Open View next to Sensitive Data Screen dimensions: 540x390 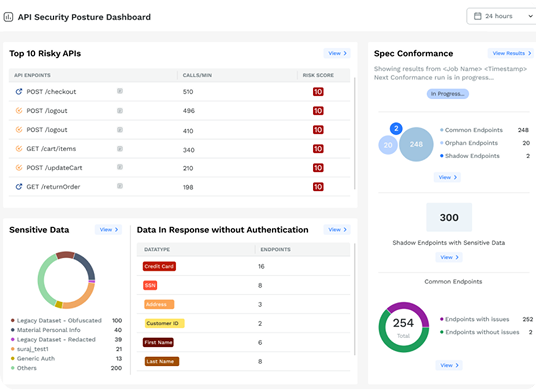click(x=108, y=229)
